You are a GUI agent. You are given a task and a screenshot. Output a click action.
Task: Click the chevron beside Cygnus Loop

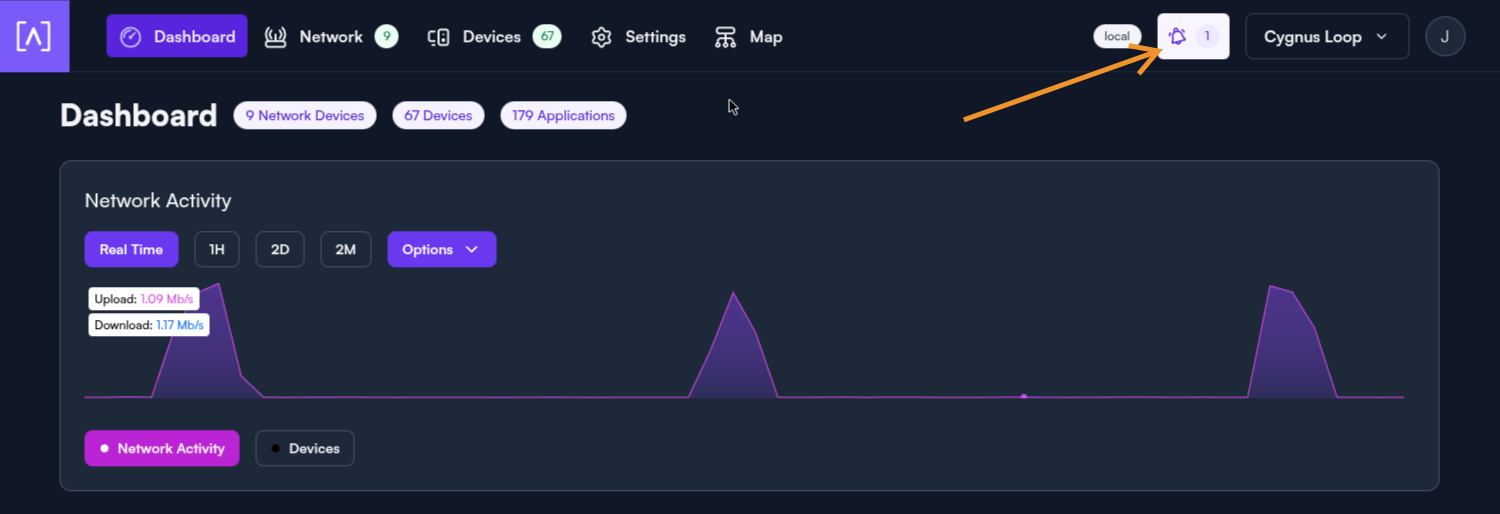click(1382, 37)
